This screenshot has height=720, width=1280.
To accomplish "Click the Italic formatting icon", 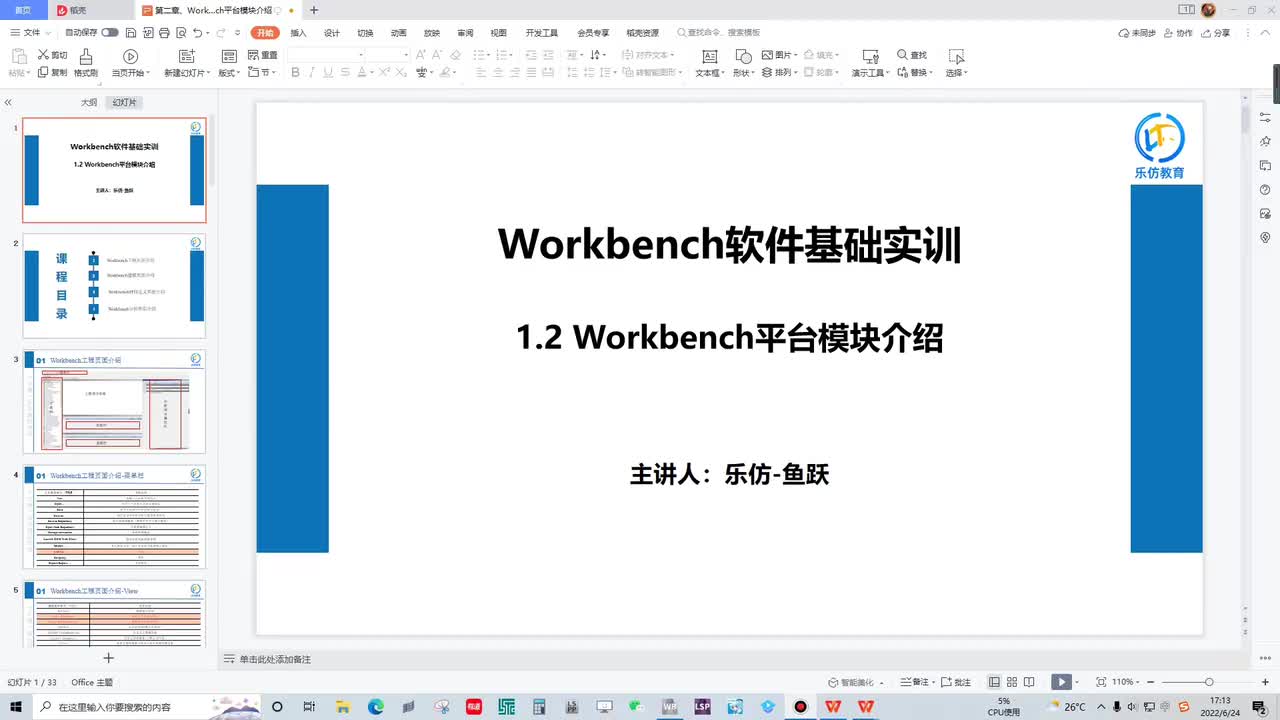I will [x=312, y=72].
